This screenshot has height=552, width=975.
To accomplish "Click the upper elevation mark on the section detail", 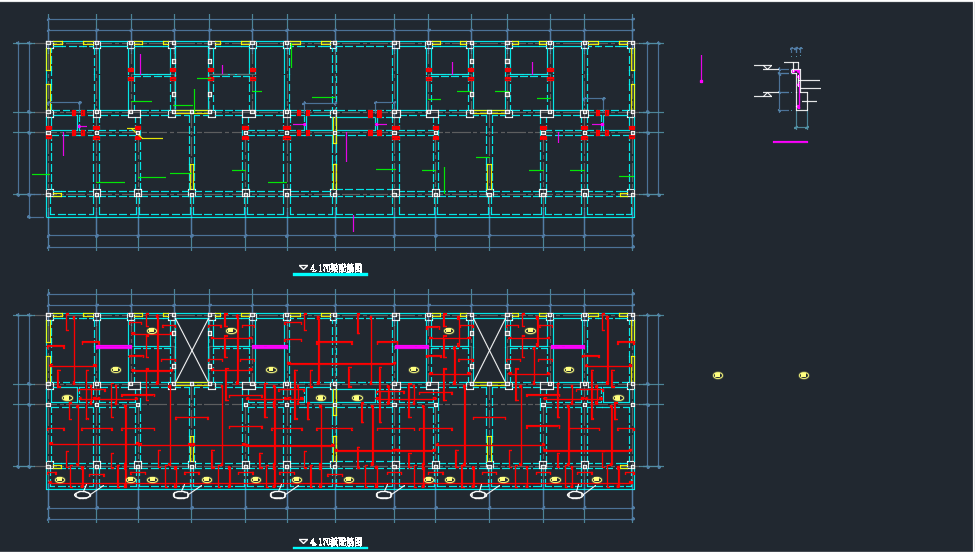I will (767, 67).
